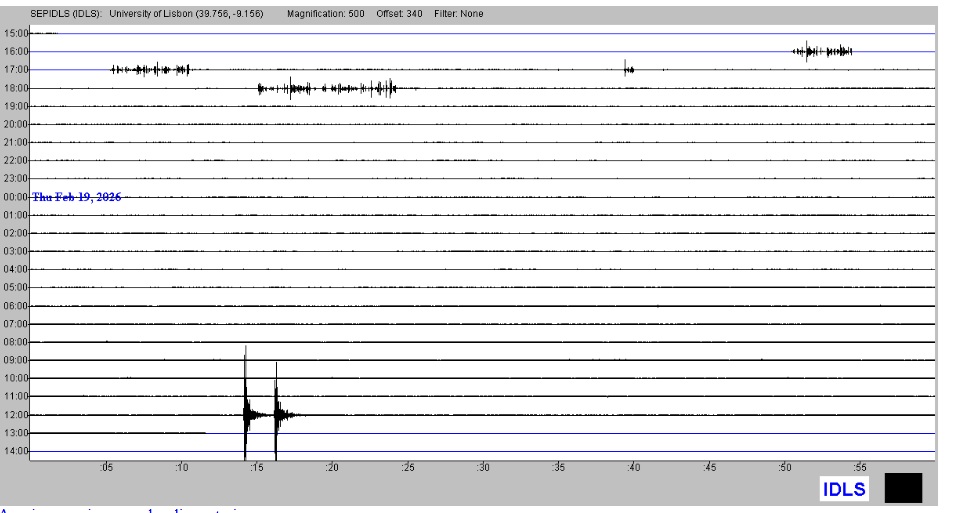
Task: Click the Thu Feb 19, 2026 date label
Action: tap(77, 197)
